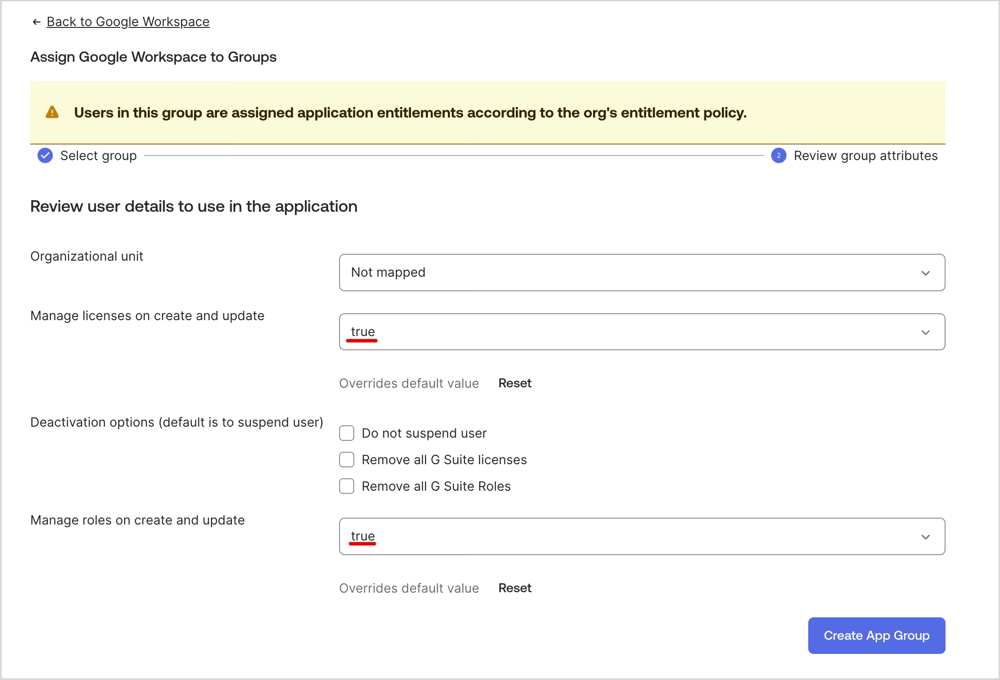Open the Organizational unit dropdown
Screen dimensions: 1000x680
point(642,272)
